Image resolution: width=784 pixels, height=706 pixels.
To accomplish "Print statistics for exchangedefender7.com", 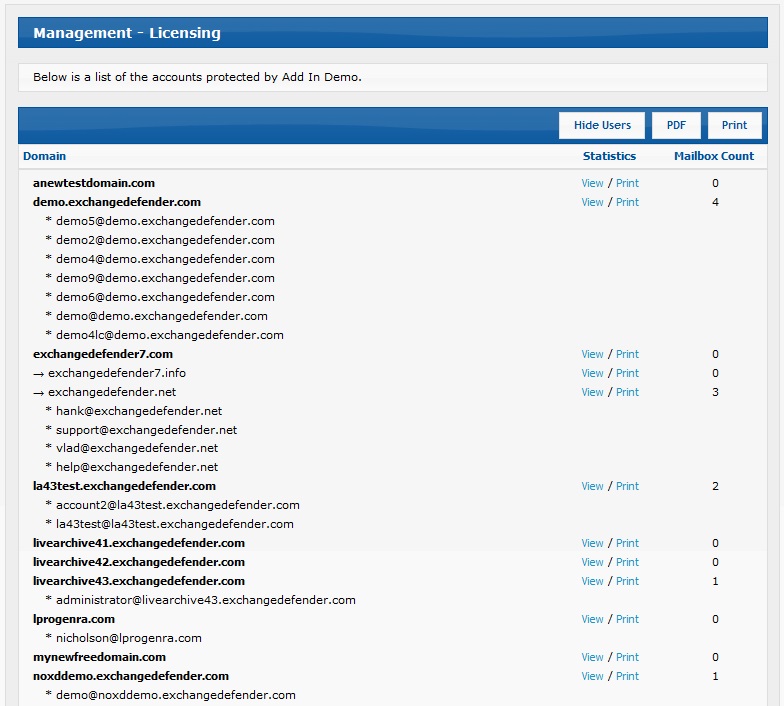I will point(627,354).
